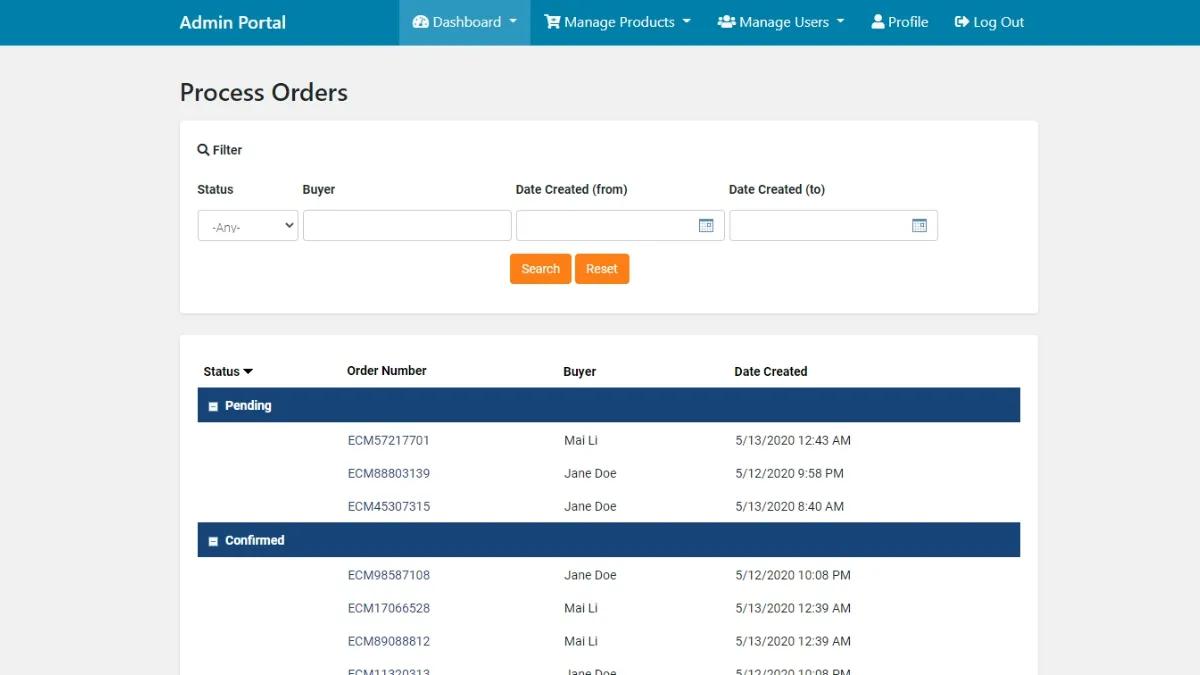This screenshot has height=675, width=1200.
Task: Click the Admin Portal brand title
Action: [x=232, y=22]
